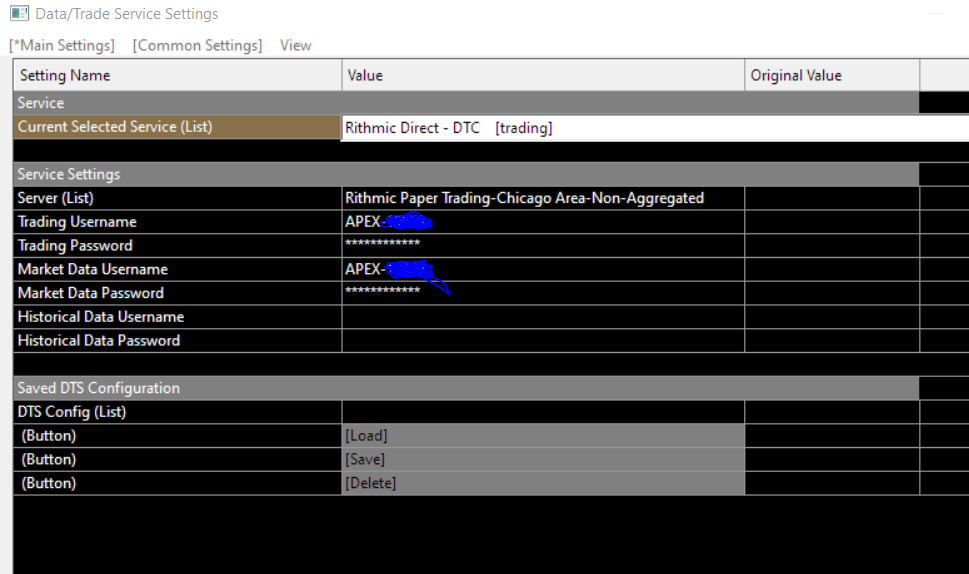Click the Market Data Username value field
The width and height of the screenshot is (969, 574).
pyautogui.click(x=543, y=269)
